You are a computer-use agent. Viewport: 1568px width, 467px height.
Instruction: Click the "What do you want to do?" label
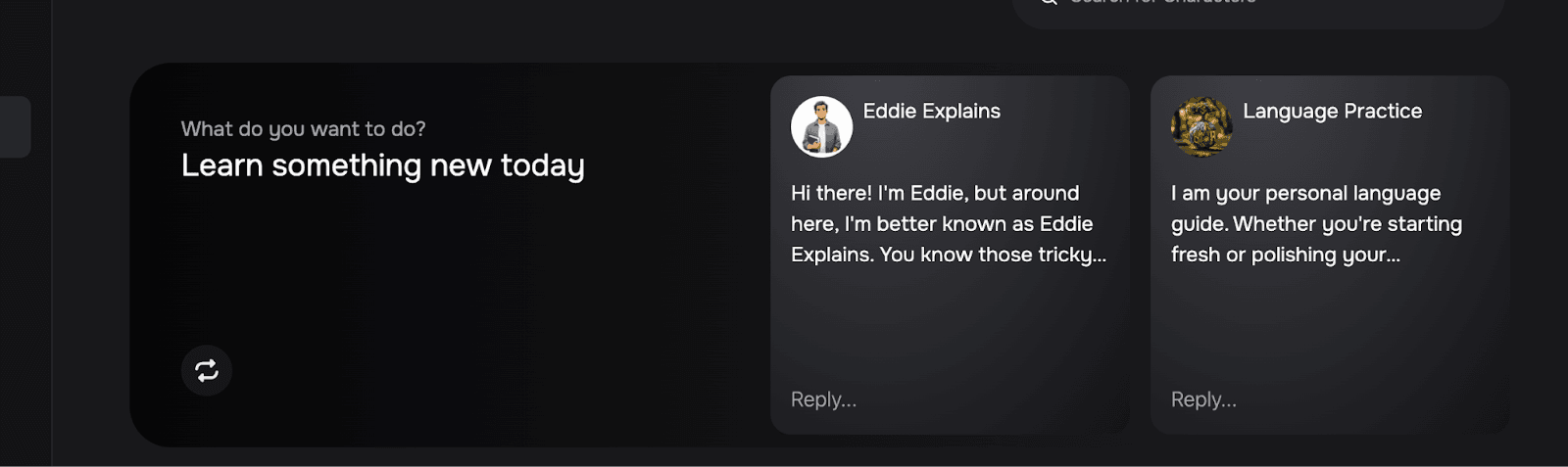(x=303, y=129)
